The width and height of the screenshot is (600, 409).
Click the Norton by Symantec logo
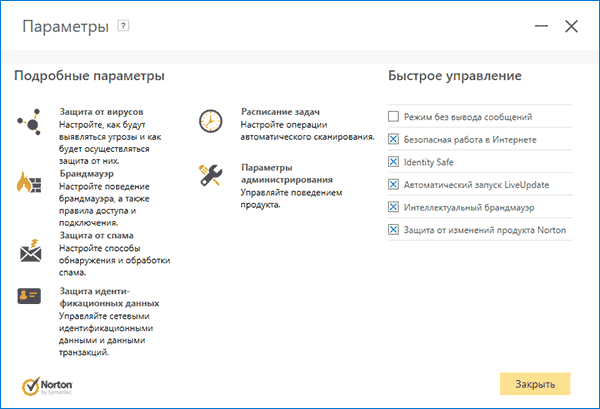click(x=47, y=386)
